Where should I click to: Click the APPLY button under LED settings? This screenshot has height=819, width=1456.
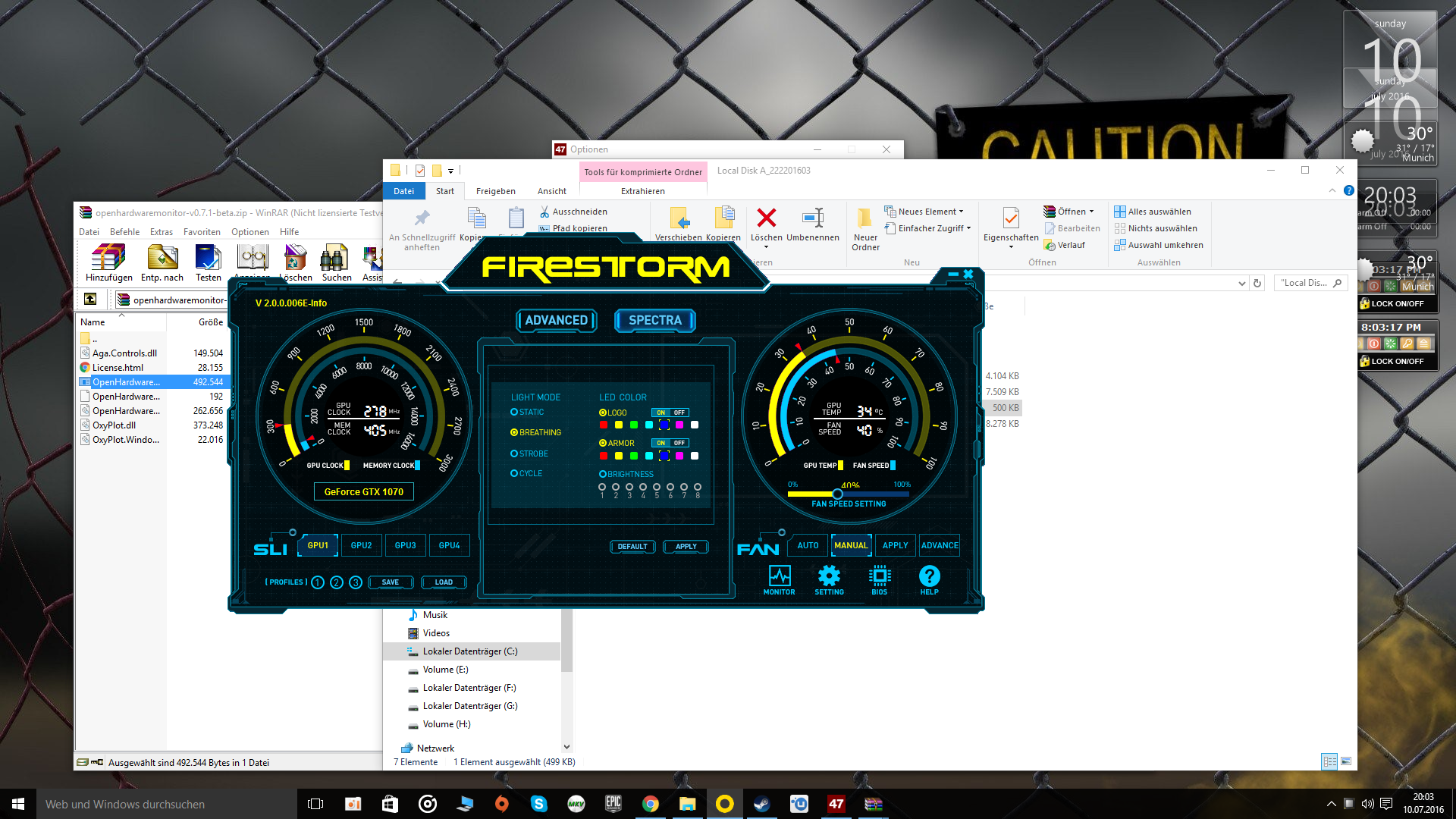coord(686,547)
